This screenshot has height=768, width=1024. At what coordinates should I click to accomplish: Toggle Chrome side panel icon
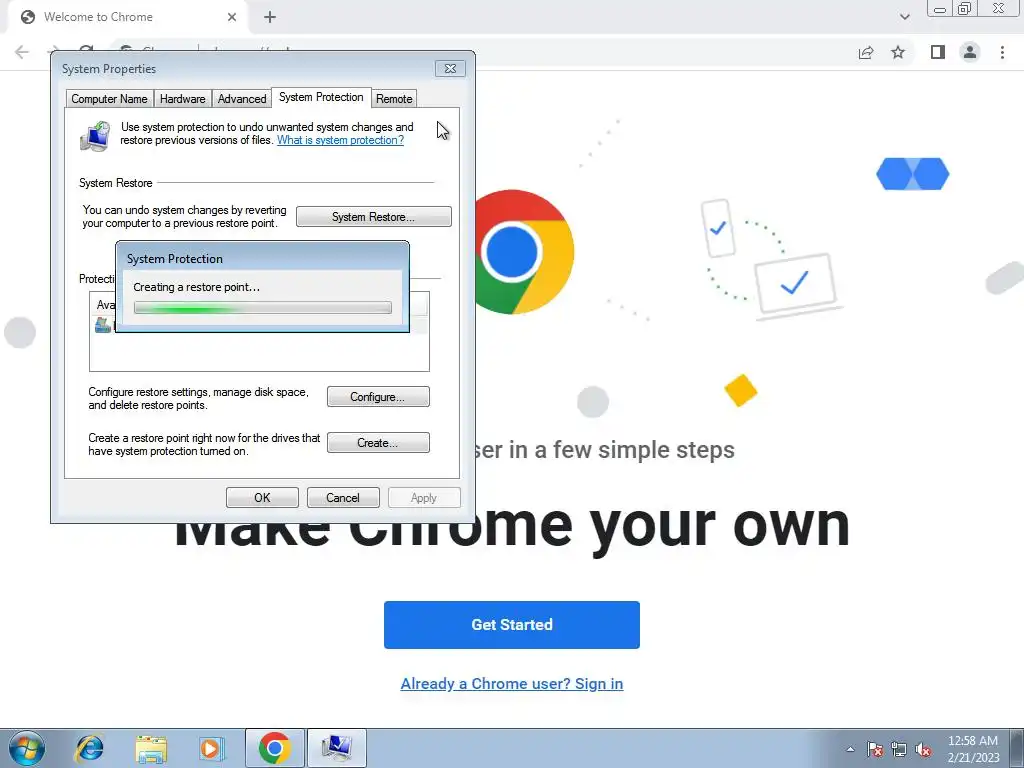[x=938, y=52]
